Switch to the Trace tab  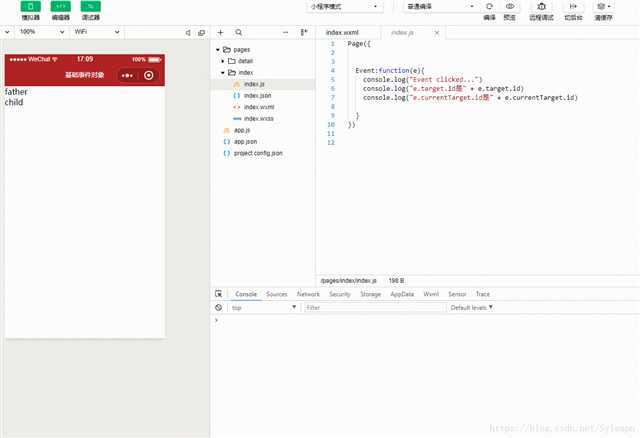(x=482, y=294)
